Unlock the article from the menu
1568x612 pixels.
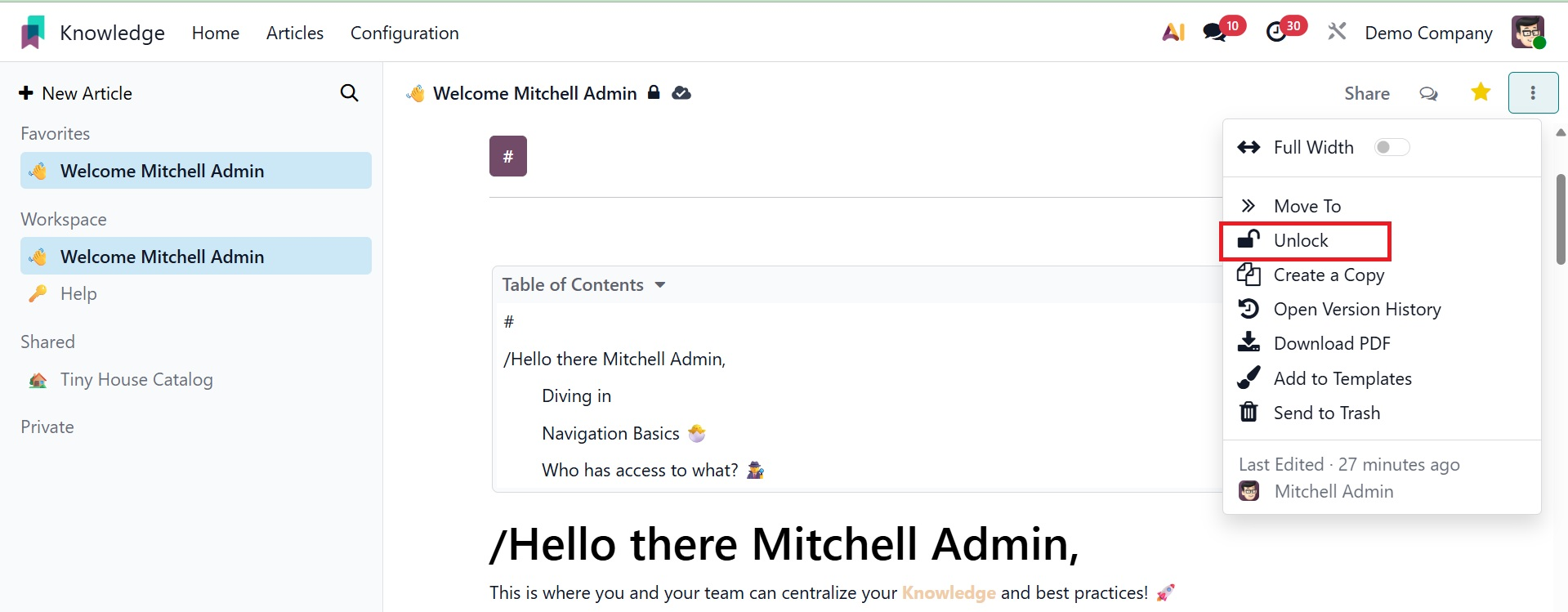[1301, 240]
